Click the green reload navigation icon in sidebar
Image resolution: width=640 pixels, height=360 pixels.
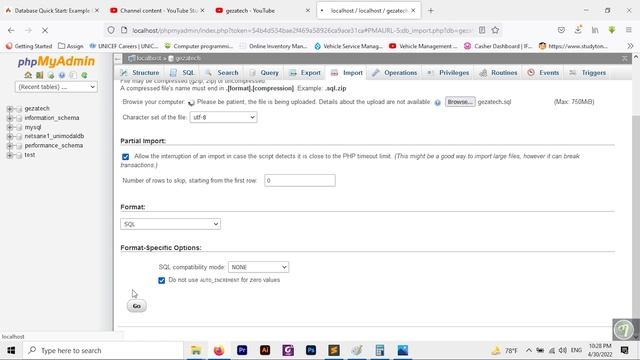tap(84, 75)
